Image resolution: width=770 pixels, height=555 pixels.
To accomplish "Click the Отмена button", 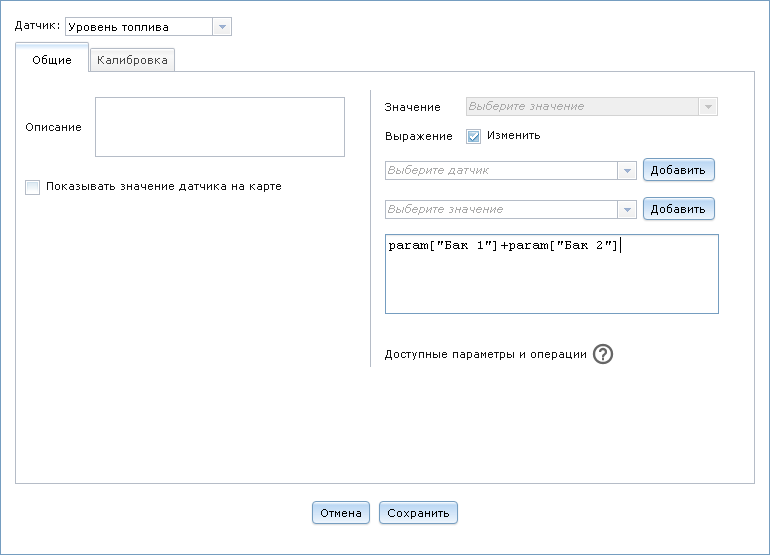I will click(x=341, y=513).
